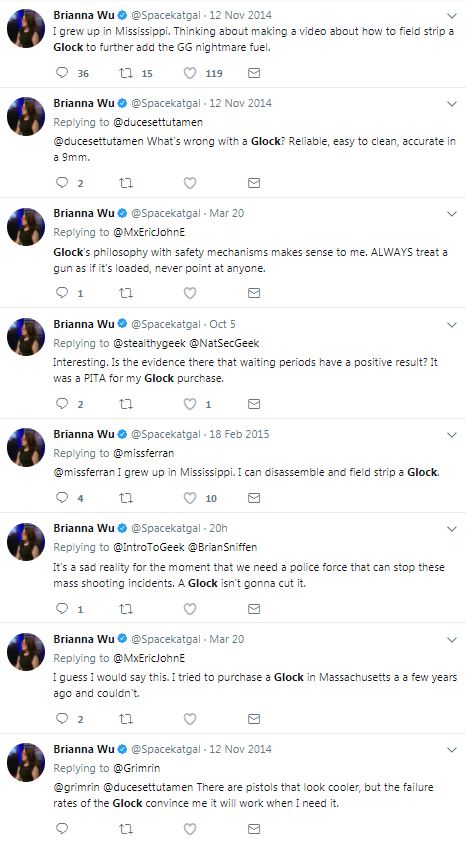Open dropdown caret on first tweet
The height and width of the screenshot is (842, 466).
pos(452,16)
